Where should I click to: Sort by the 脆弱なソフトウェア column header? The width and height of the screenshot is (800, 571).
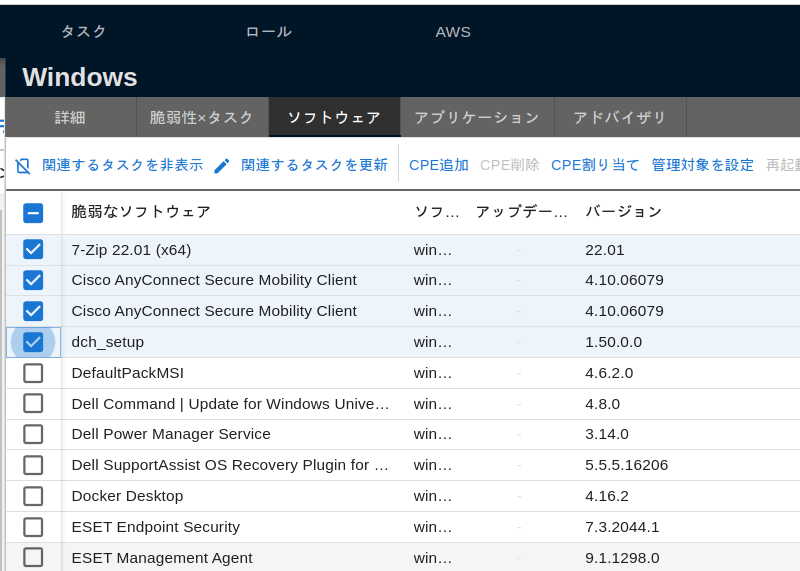coord(141,212)
